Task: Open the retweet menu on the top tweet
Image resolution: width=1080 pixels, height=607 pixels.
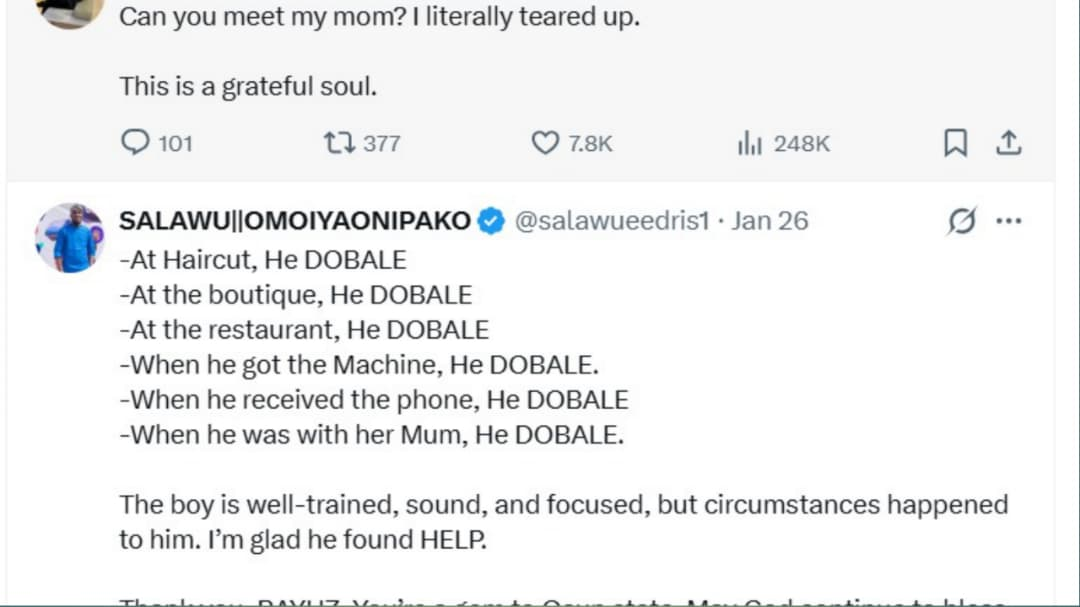Action: coord(338,144)
